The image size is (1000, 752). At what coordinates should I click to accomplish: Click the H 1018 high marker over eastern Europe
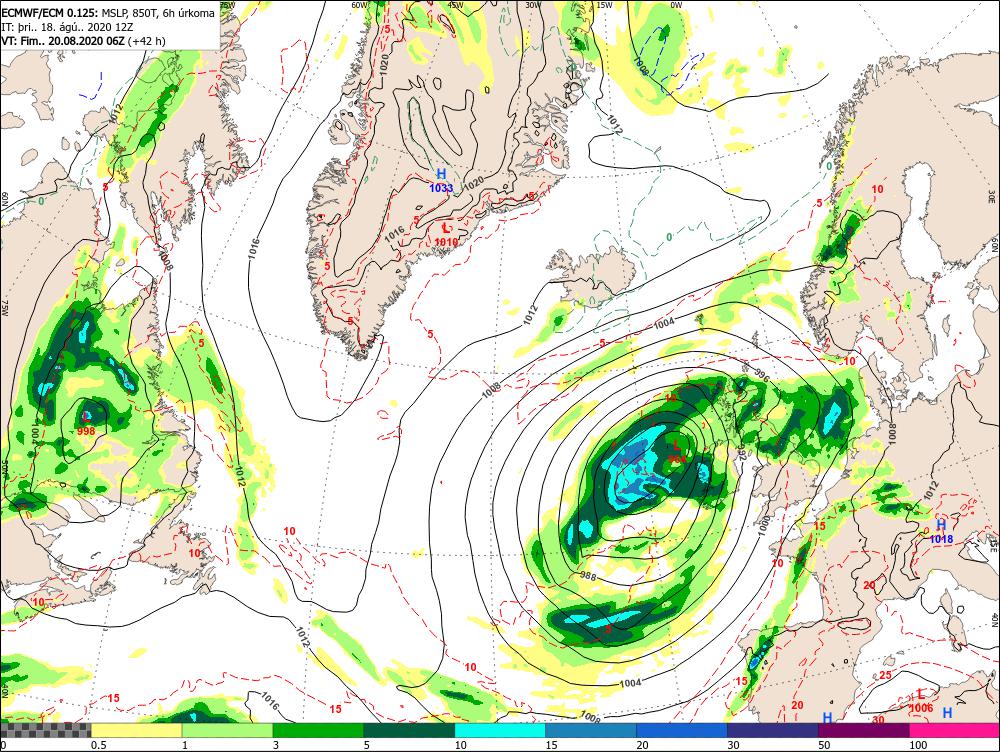click(941, 531)
